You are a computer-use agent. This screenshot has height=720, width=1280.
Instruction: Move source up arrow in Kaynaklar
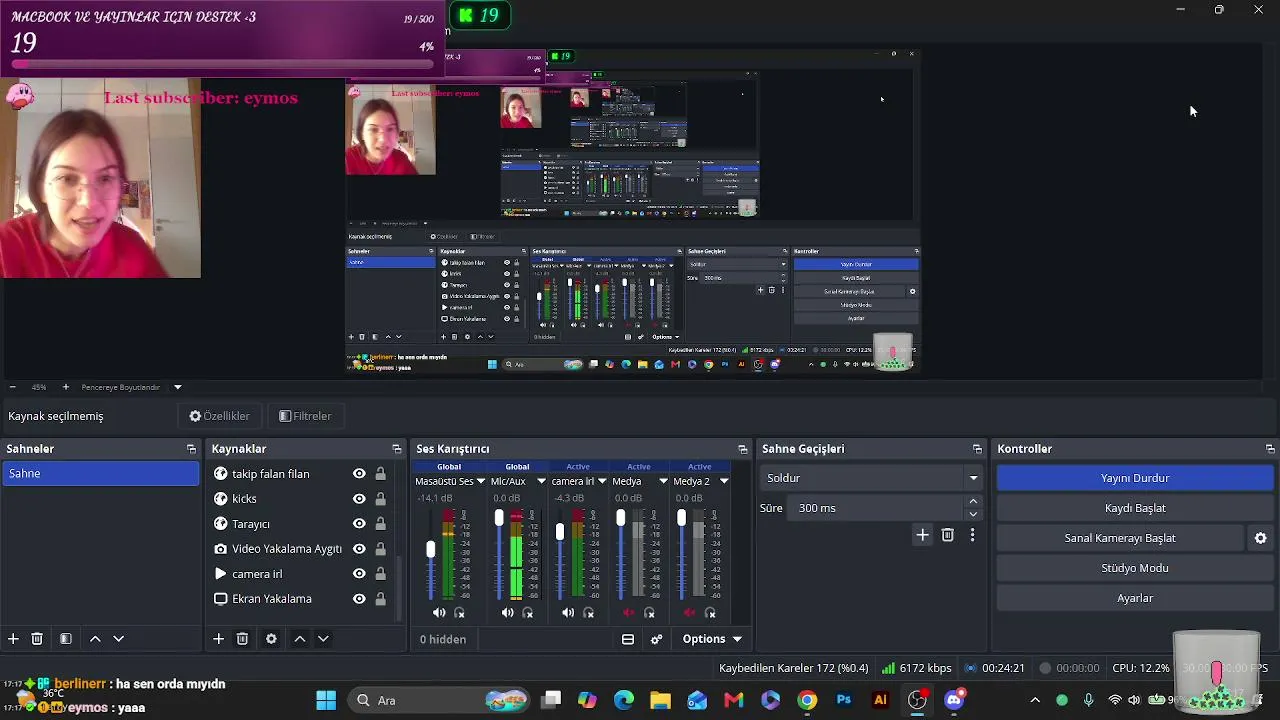pyautogui.click(x=299, y=639)
